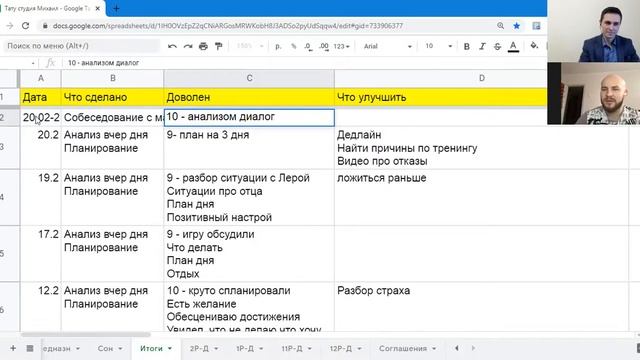Click the browser extension icon
This screenshot has height=360, width=640.
click(x=536, y=26)
